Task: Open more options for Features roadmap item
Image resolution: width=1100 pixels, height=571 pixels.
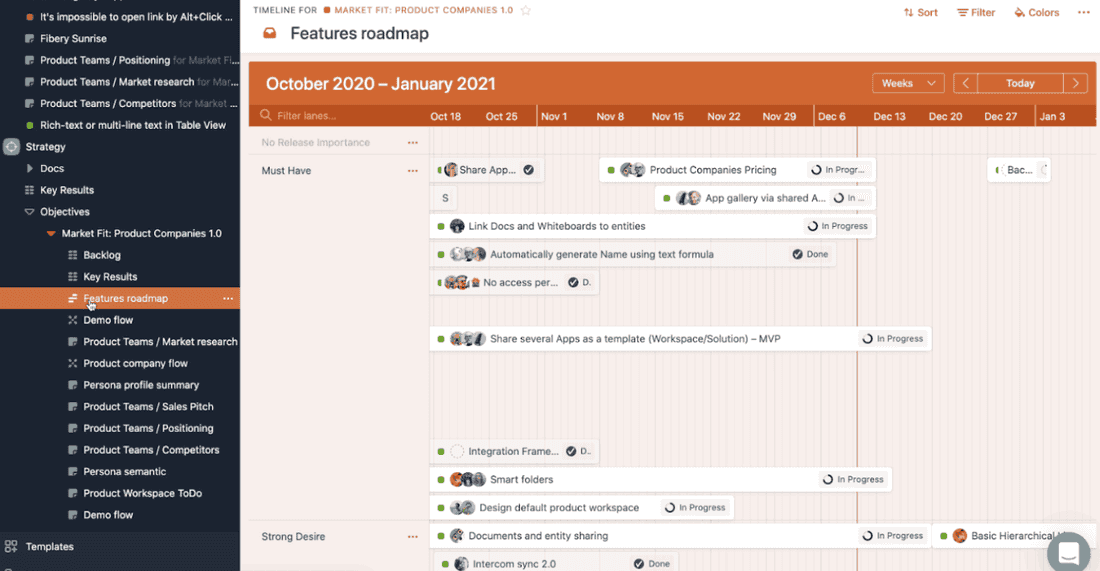Action: [x=228, y=299]
